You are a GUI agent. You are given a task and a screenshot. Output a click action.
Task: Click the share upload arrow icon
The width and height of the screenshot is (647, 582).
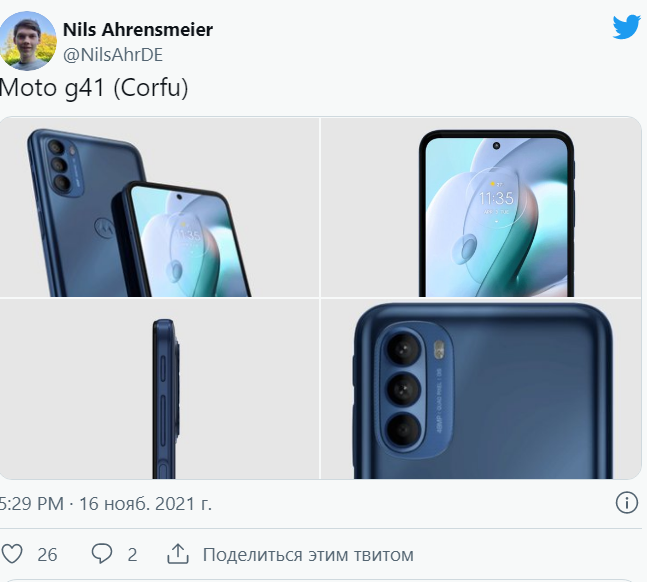click(178, 554)
